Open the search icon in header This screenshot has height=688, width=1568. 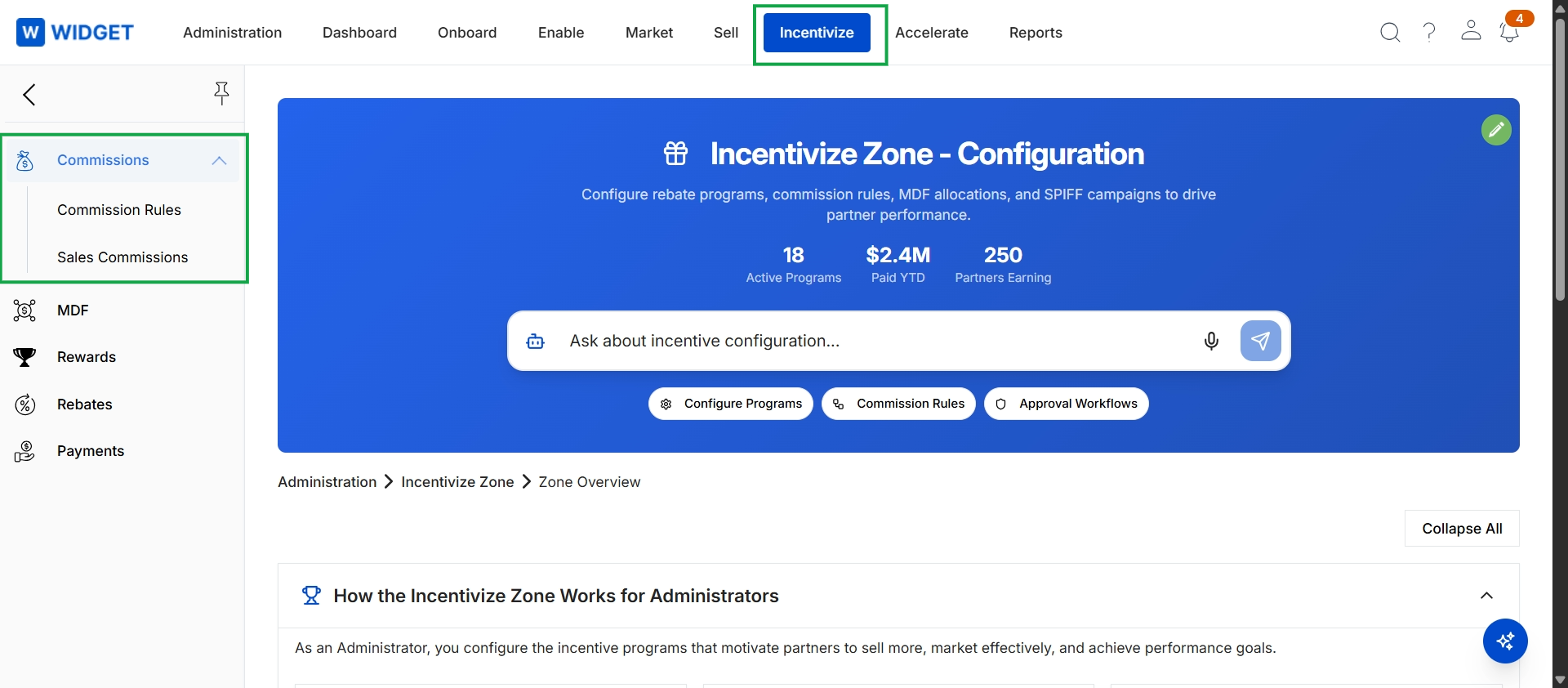(1390, 33)
